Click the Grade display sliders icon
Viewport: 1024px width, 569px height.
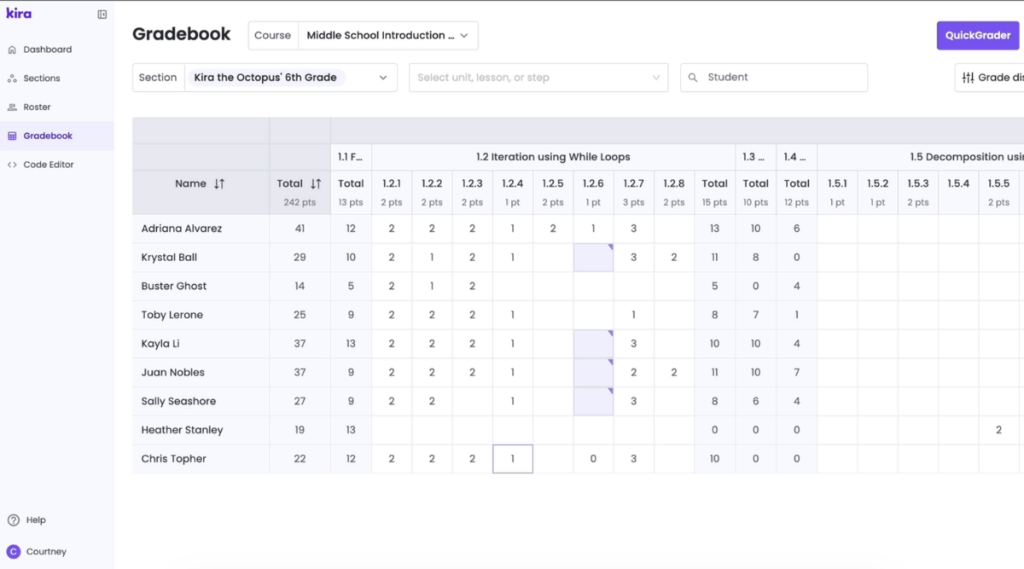[968, 77]
